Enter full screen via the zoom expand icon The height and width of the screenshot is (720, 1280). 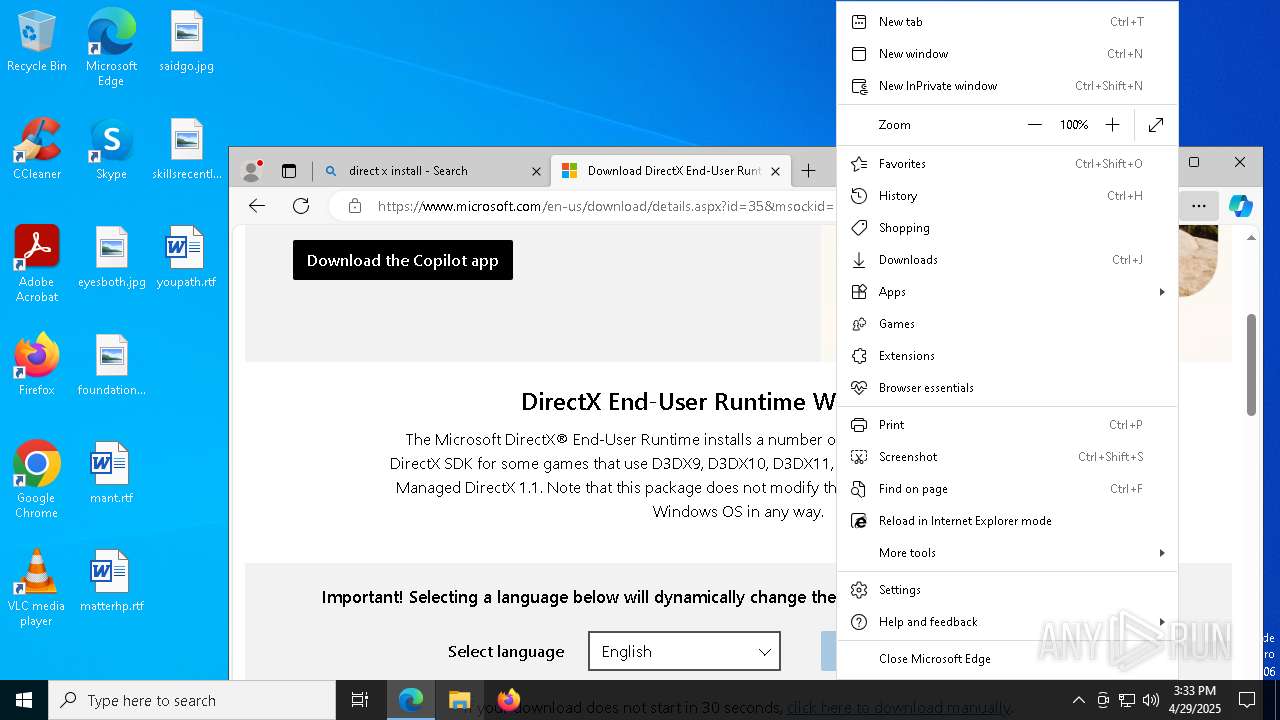click(x=1156, y=125)
